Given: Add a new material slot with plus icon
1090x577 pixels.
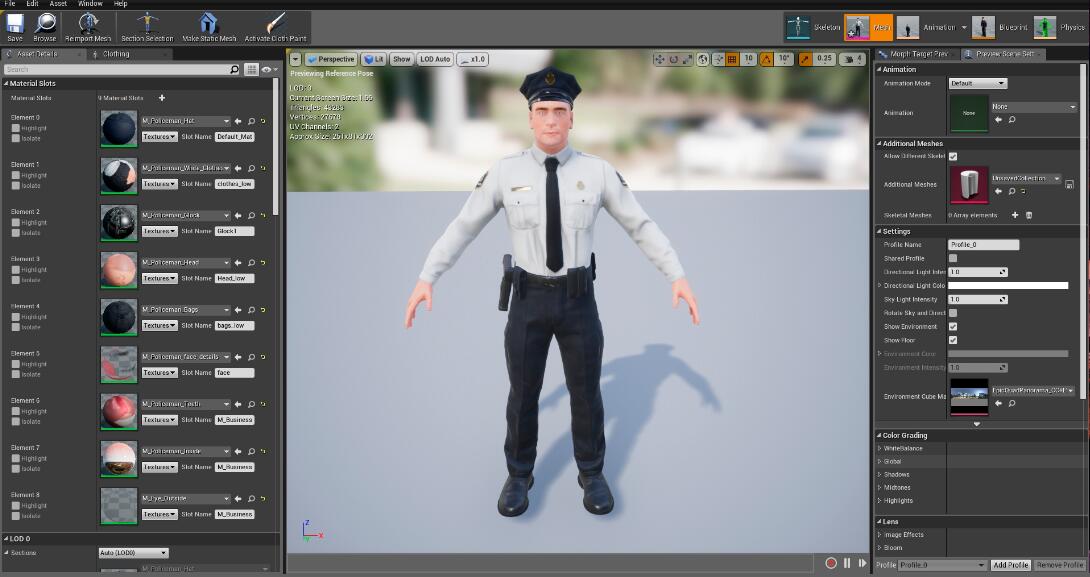Looking at the screenshot, I should click(x=162, y=98).
